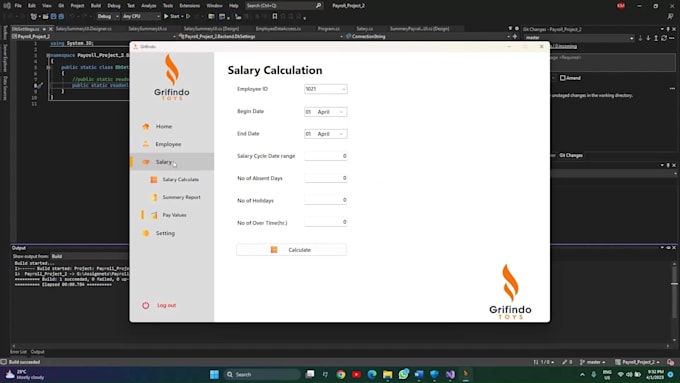680x383 pixels.
Task: Open the Begin Date picker dropdown
Action: point(342,112)
